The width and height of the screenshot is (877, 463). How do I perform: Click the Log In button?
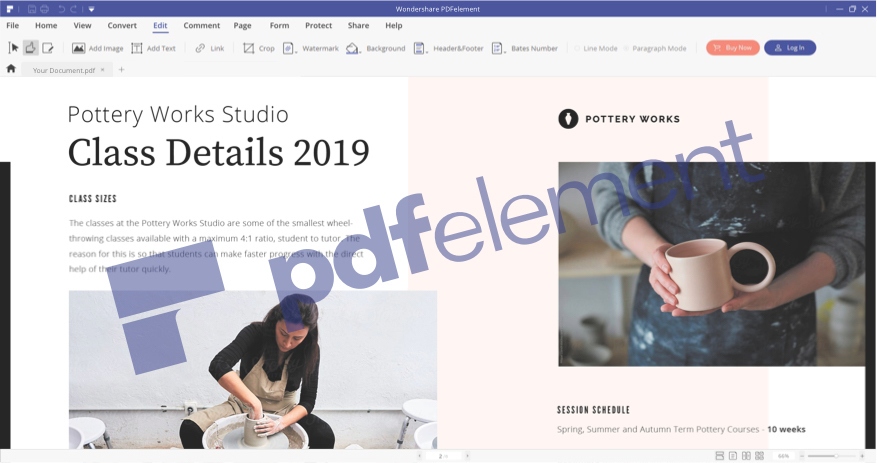[x=790, y=48]
